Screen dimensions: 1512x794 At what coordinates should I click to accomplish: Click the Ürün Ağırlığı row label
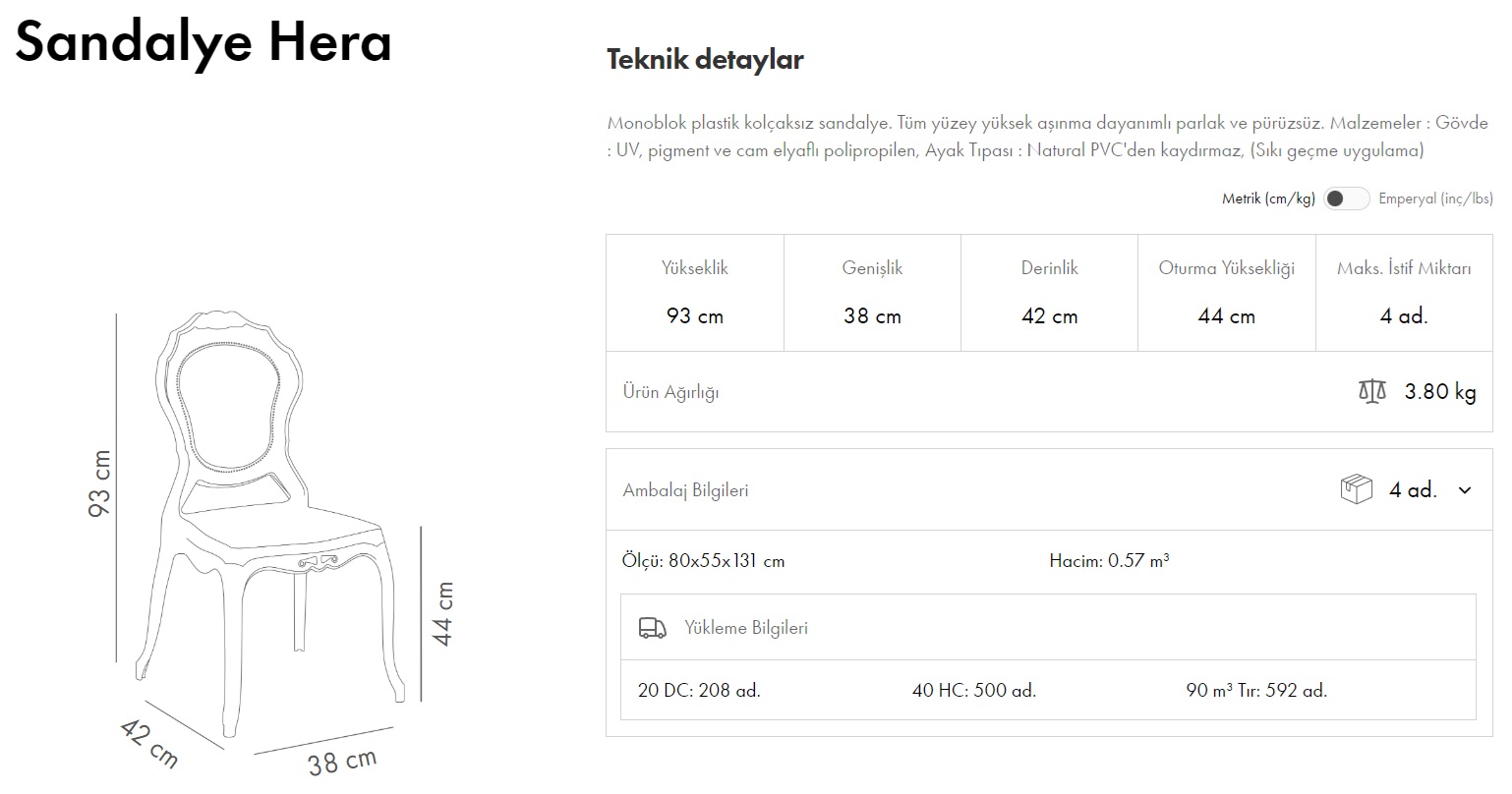click(670, 392)
